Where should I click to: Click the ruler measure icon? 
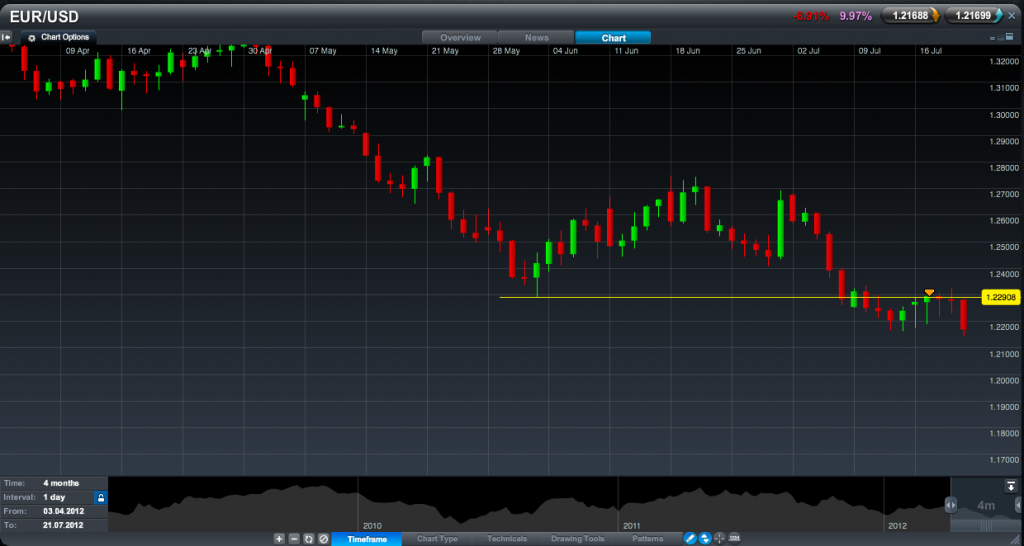(735, 539)
